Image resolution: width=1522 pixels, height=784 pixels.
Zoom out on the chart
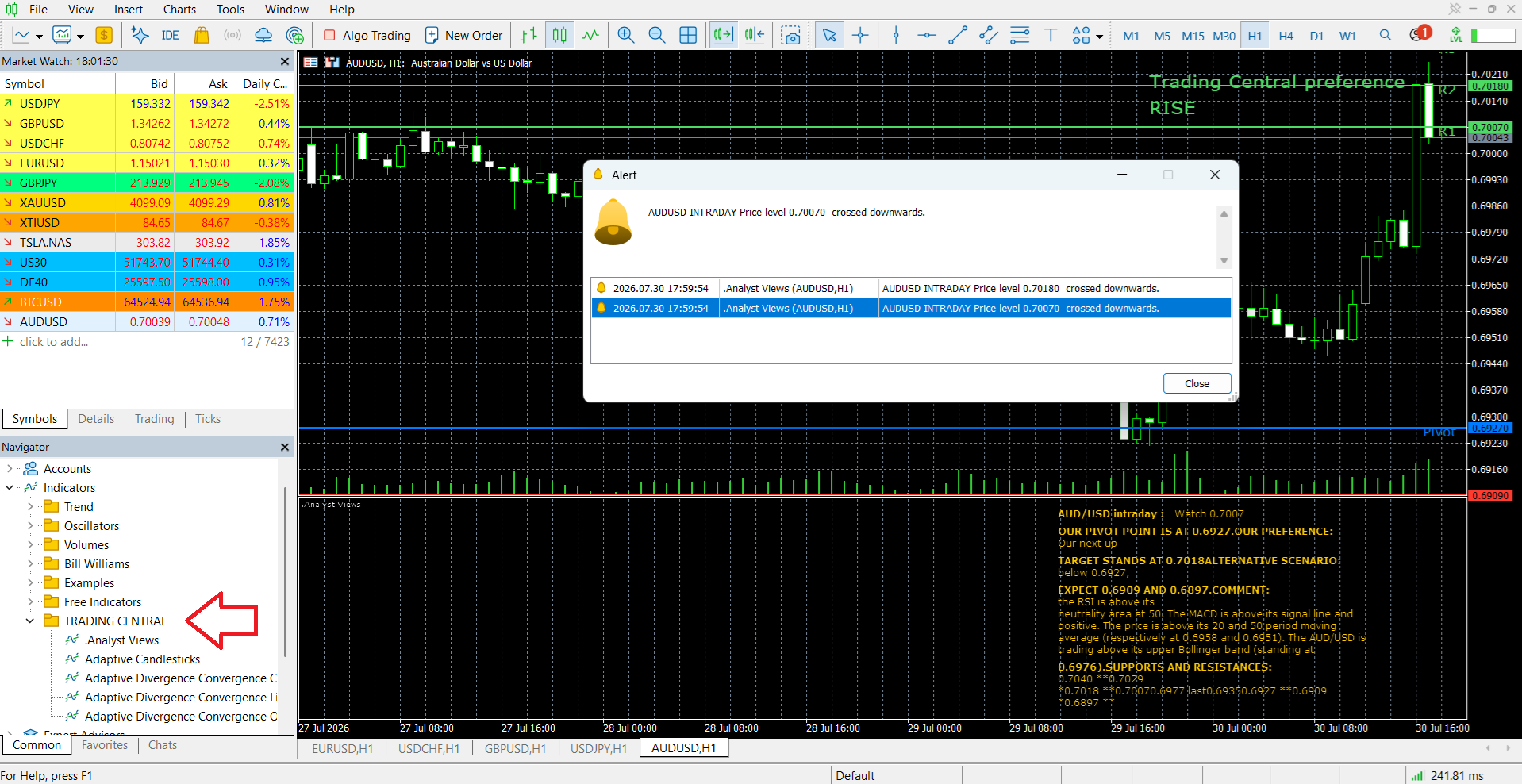[657, 35]
